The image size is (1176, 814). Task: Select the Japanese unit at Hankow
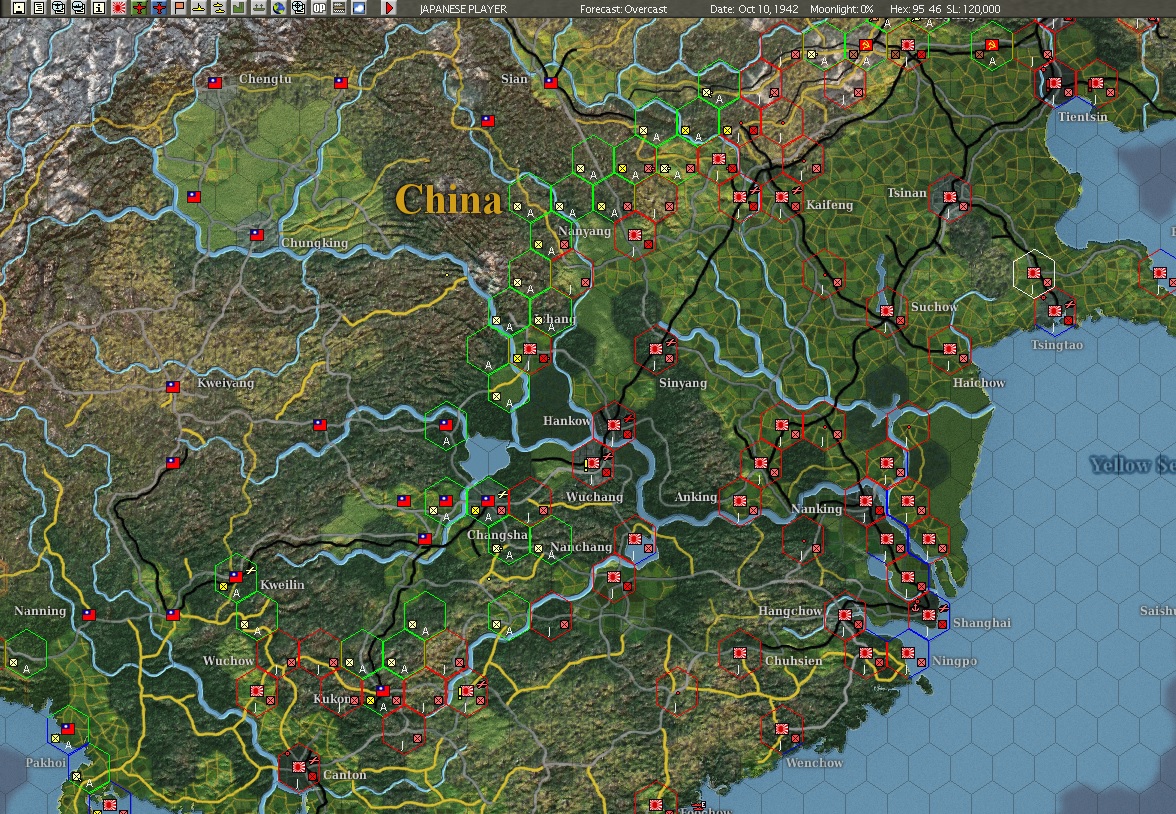pyautogui.click(x=614, y=425)
